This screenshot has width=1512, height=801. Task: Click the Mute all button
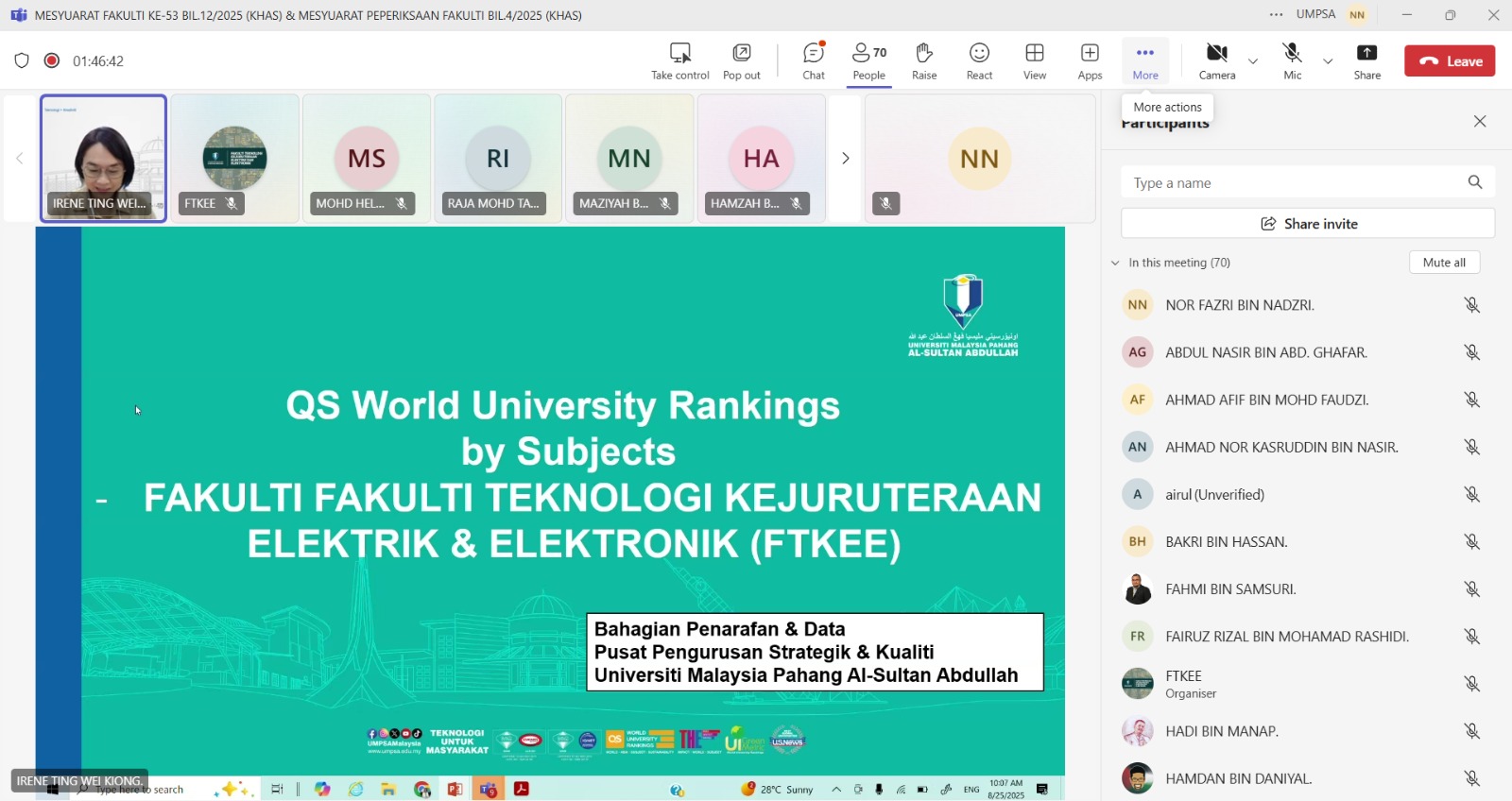[x=1444, y=263]
